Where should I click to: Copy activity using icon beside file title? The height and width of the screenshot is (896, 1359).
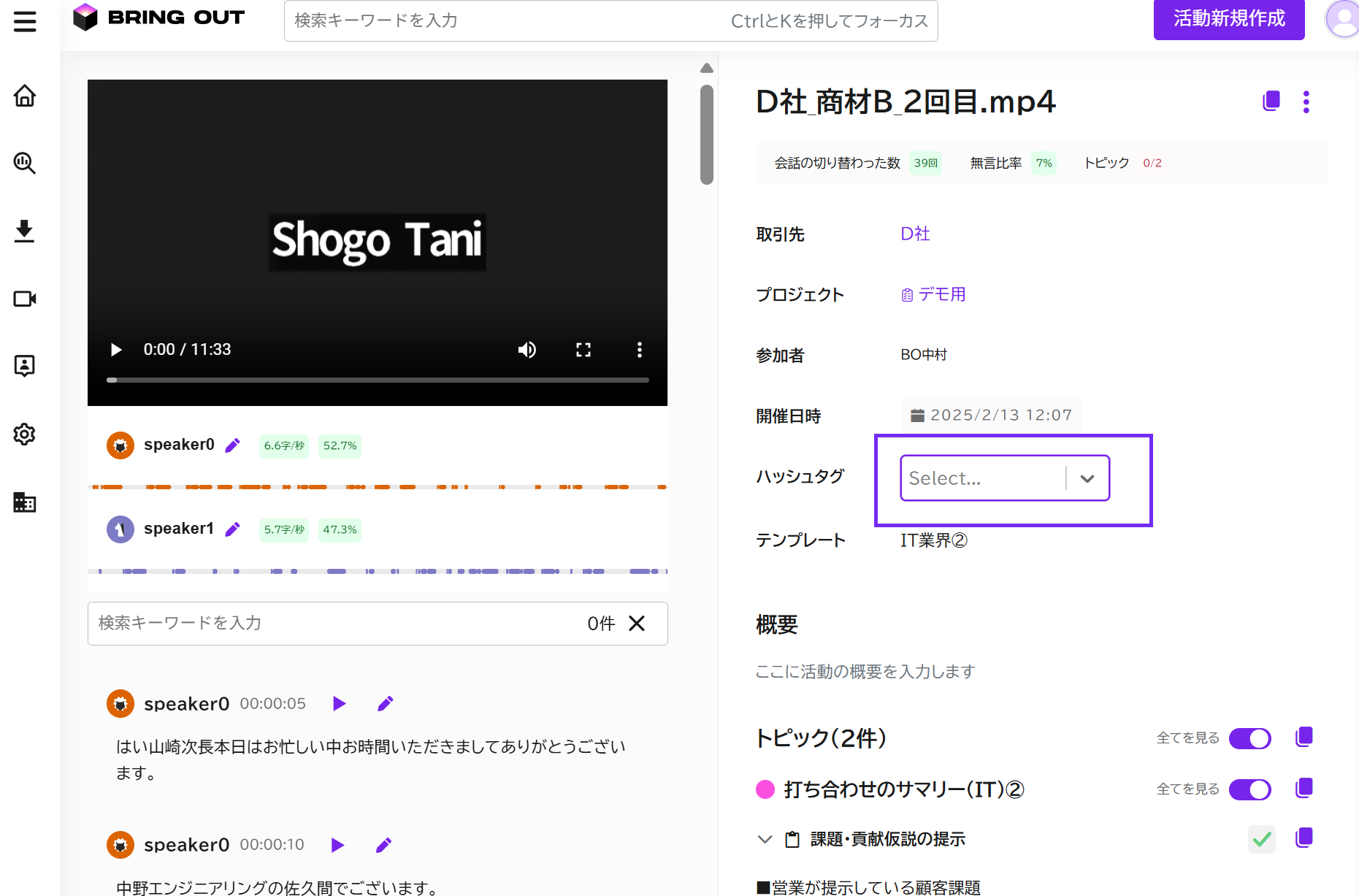pos(1271,101)
